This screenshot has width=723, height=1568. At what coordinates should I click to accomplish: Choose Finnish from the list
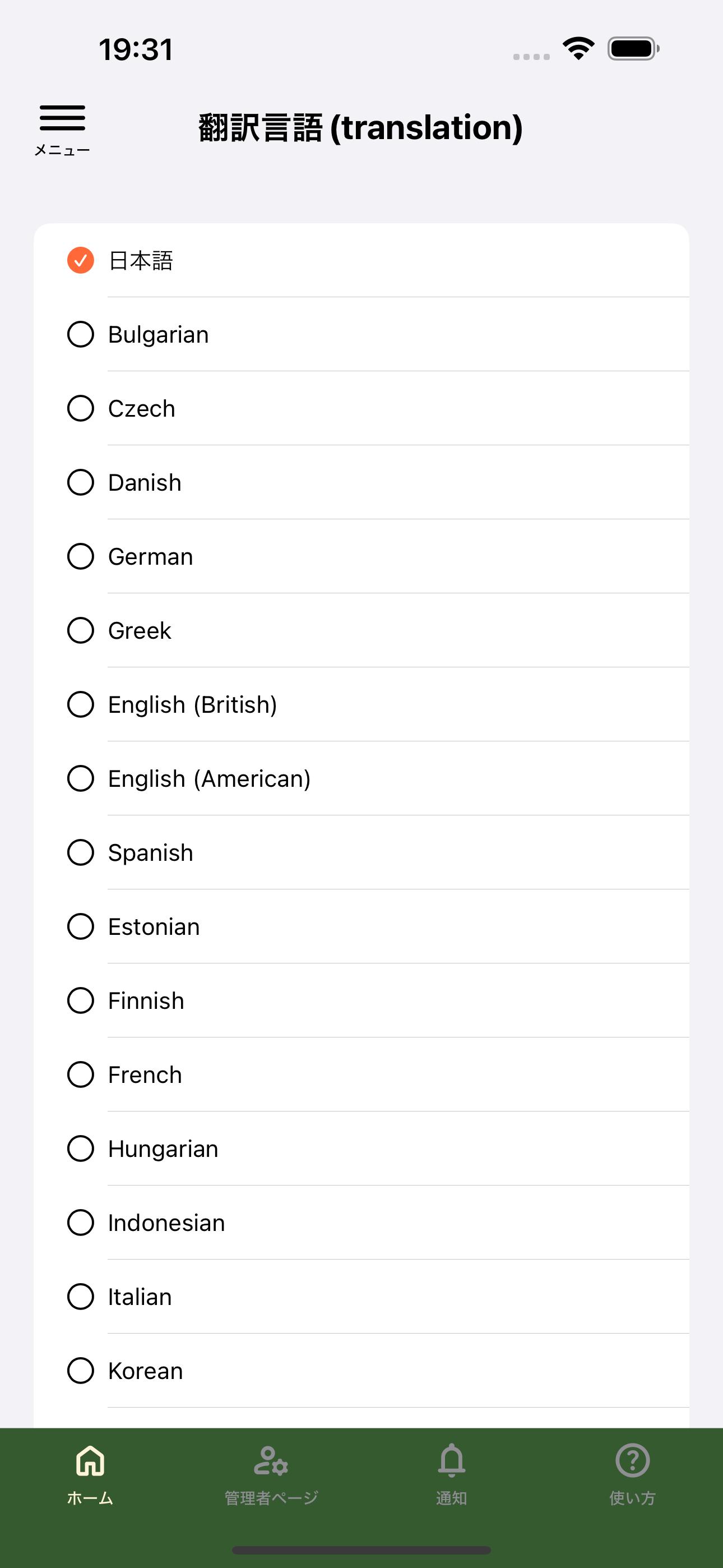point(146,1000)
